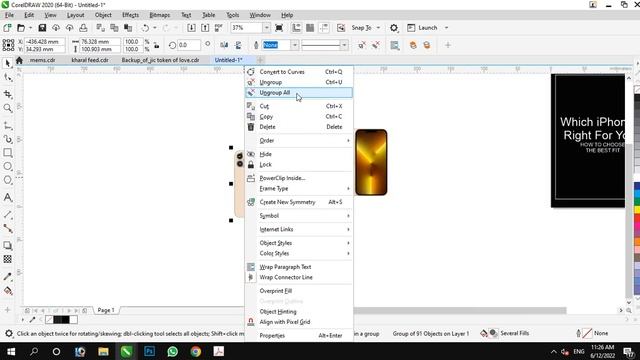Screen dimensions: 640x360
Task: Click the Mirror vertically icon
Action: [x=238, y=45]
